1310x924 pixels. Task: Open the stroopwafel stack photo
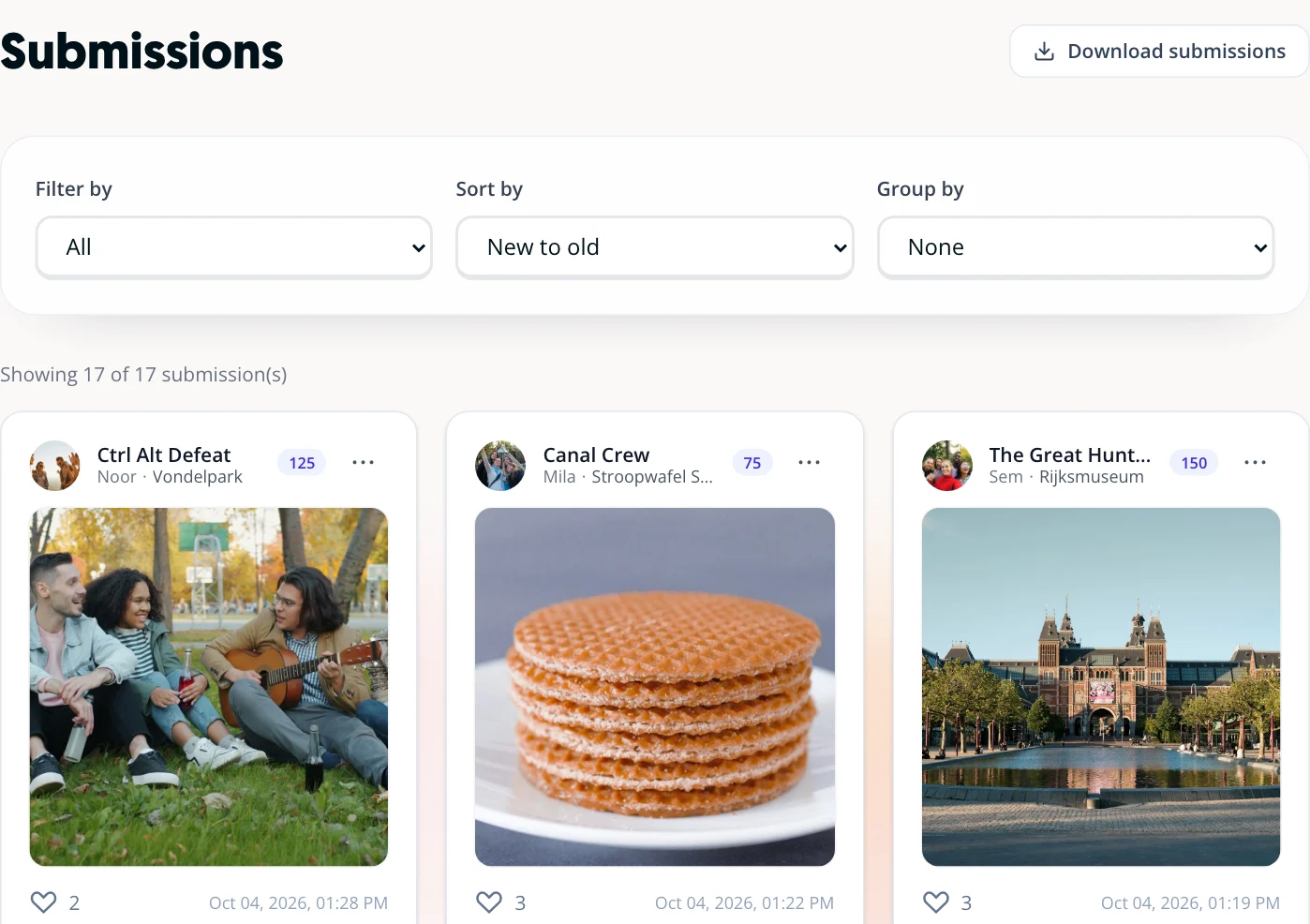point(655,687)
